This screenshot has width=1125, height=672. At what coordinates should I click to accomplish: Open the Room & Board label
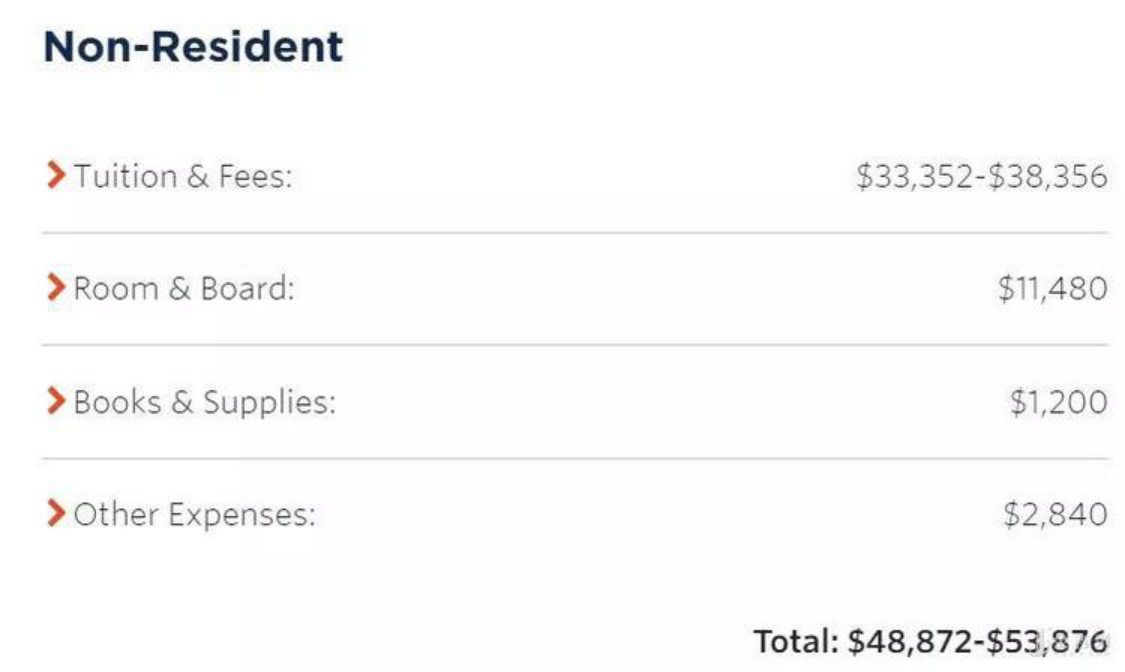[185, 290]
